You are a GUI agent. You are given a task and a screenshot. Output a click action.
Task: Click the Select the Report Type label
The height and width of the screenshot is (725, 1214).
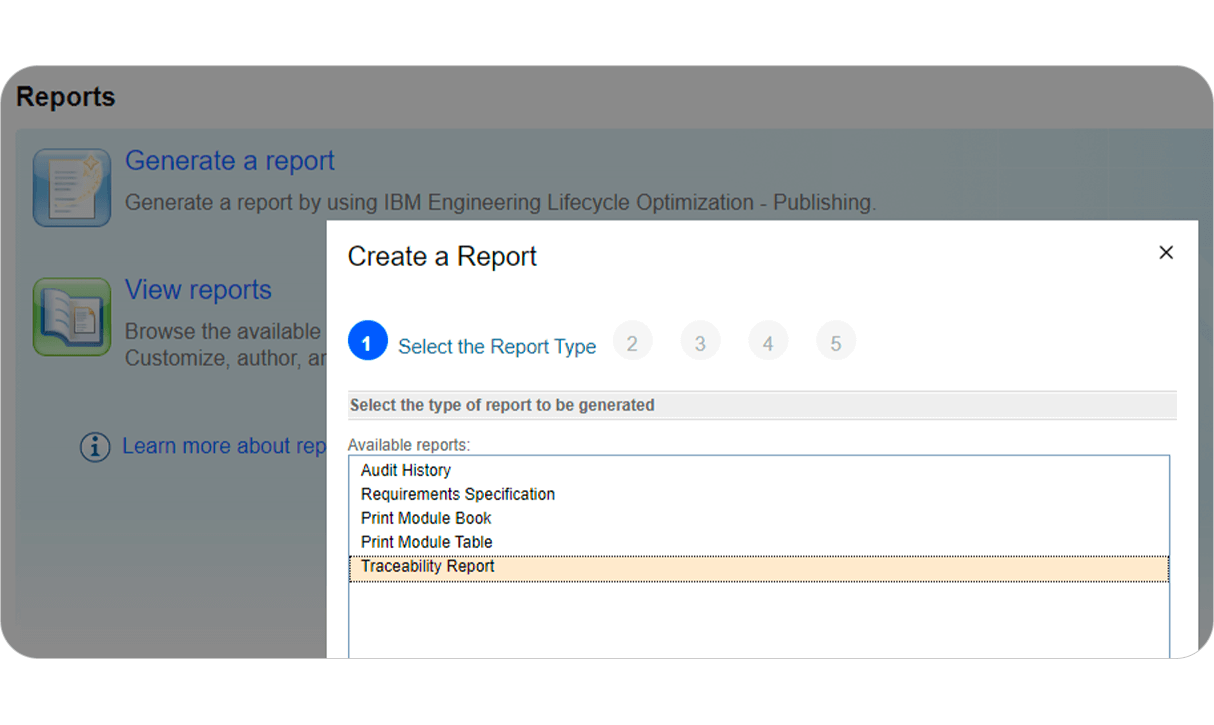[497, 346]
